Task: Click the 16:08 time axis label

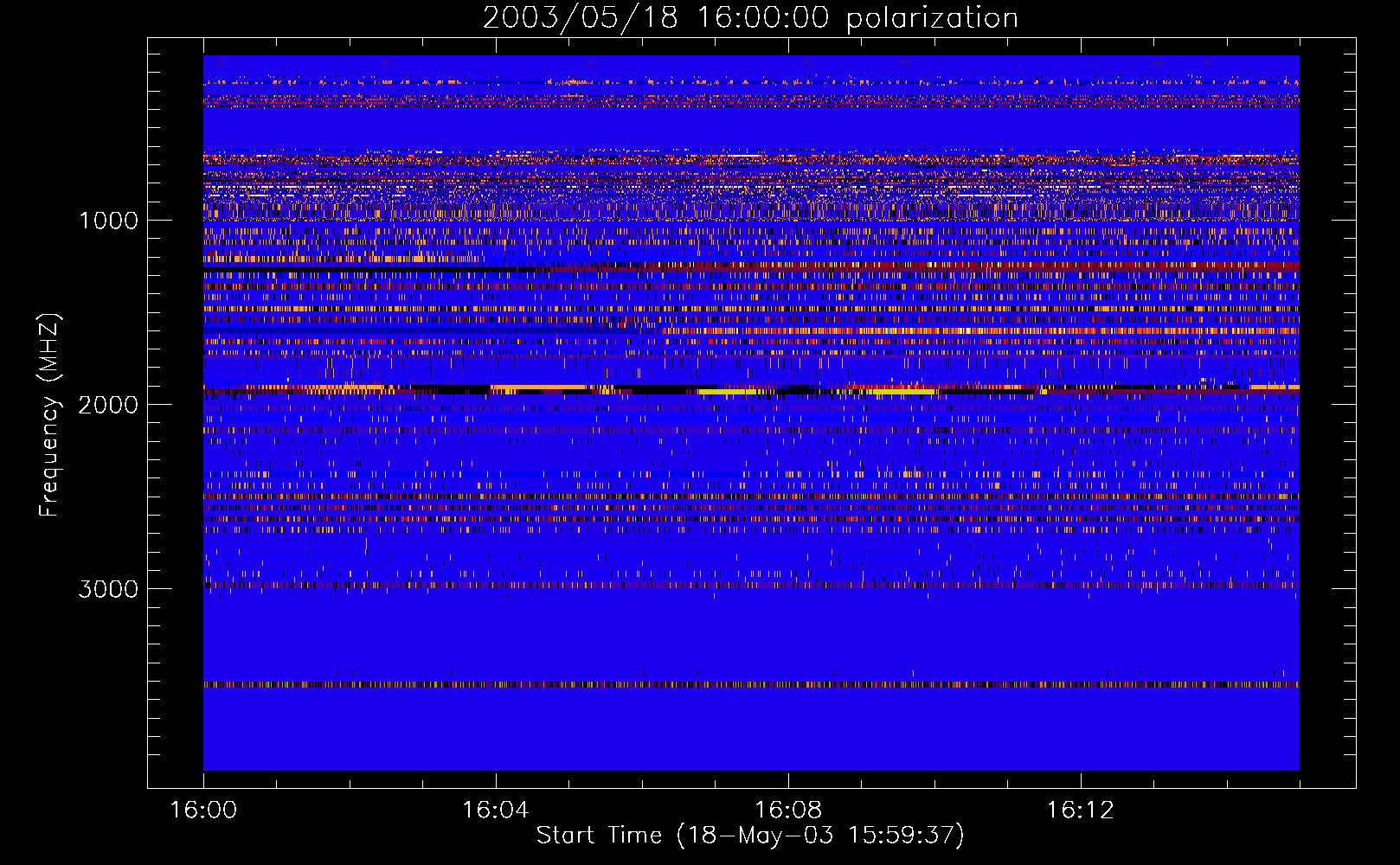Action: pos(788,811)
